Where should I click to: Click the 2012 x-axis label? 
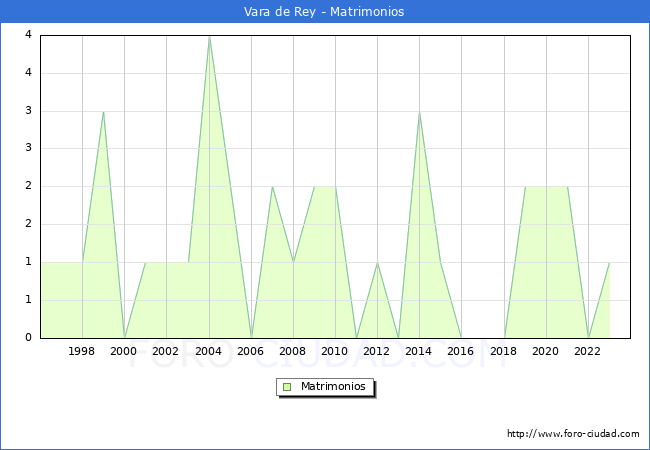click(x=376, y=351)
